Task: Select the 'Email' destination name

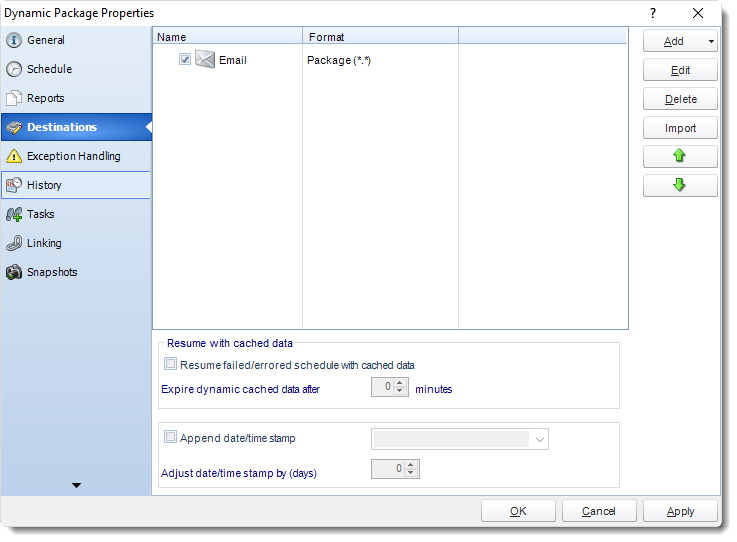Action: 233,60
